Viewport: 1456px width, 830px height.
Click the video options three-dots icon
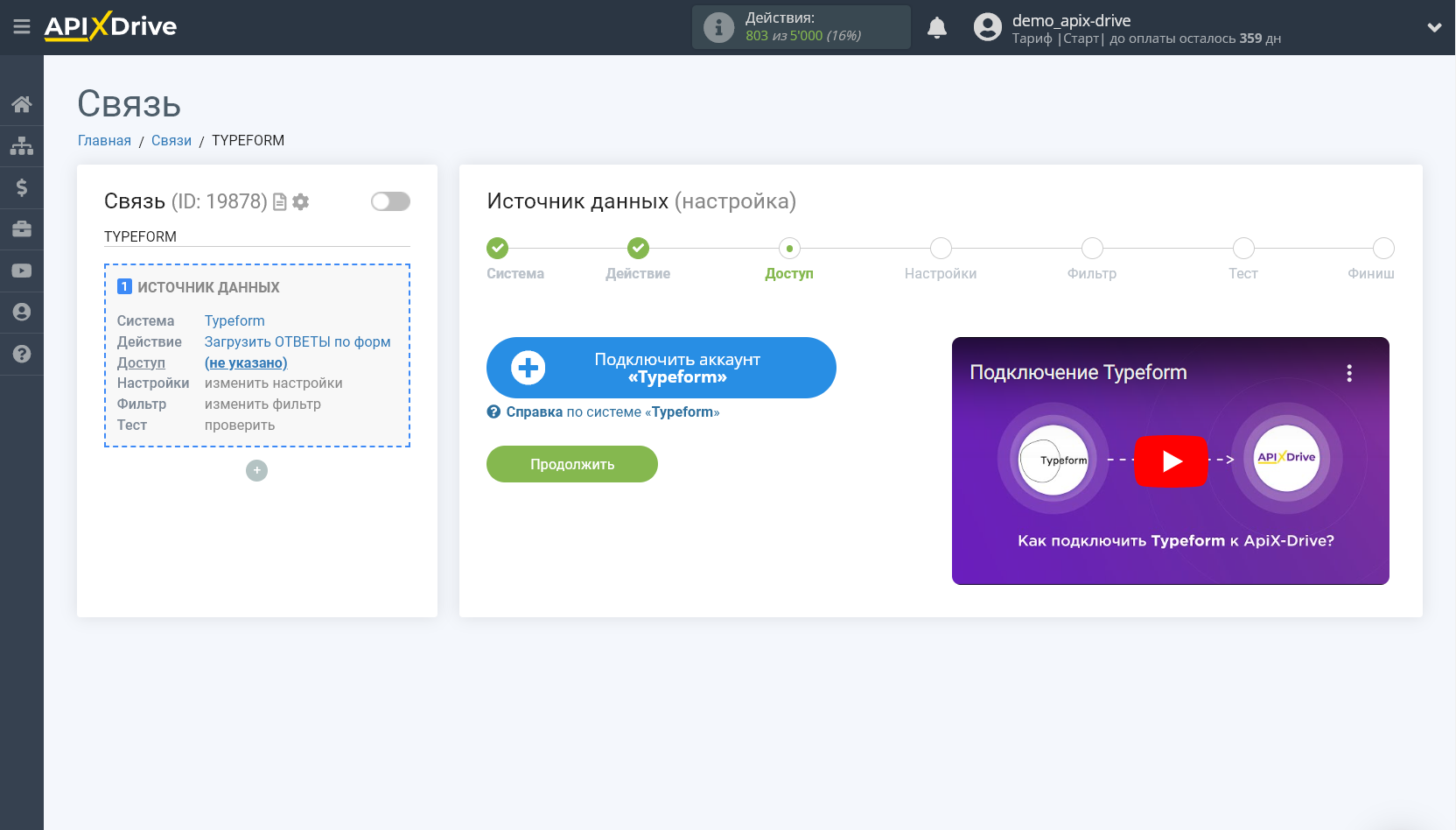click(1349, 374)
